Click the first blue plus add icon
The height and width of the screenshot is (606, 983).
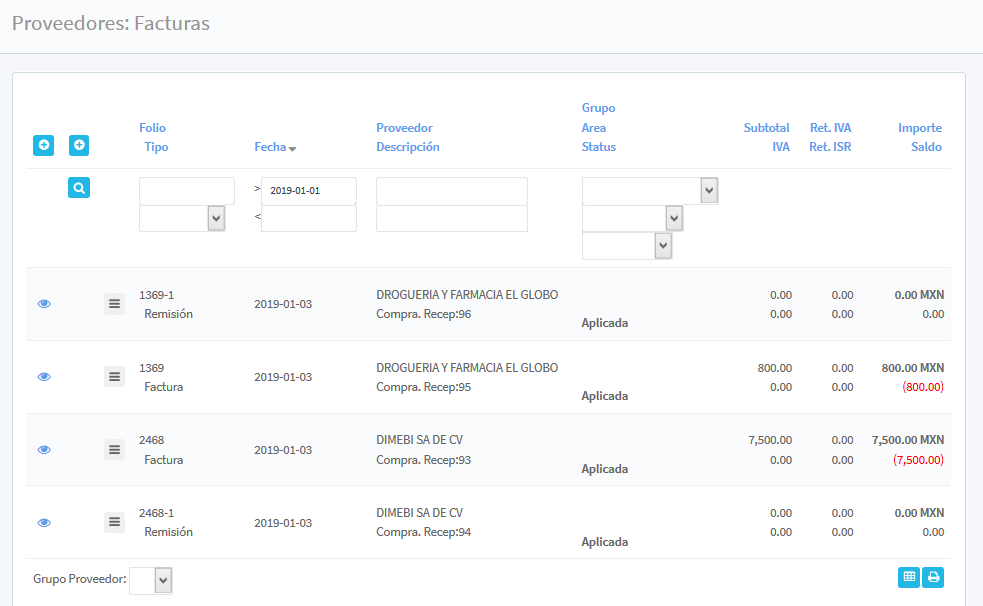[43, 146]
